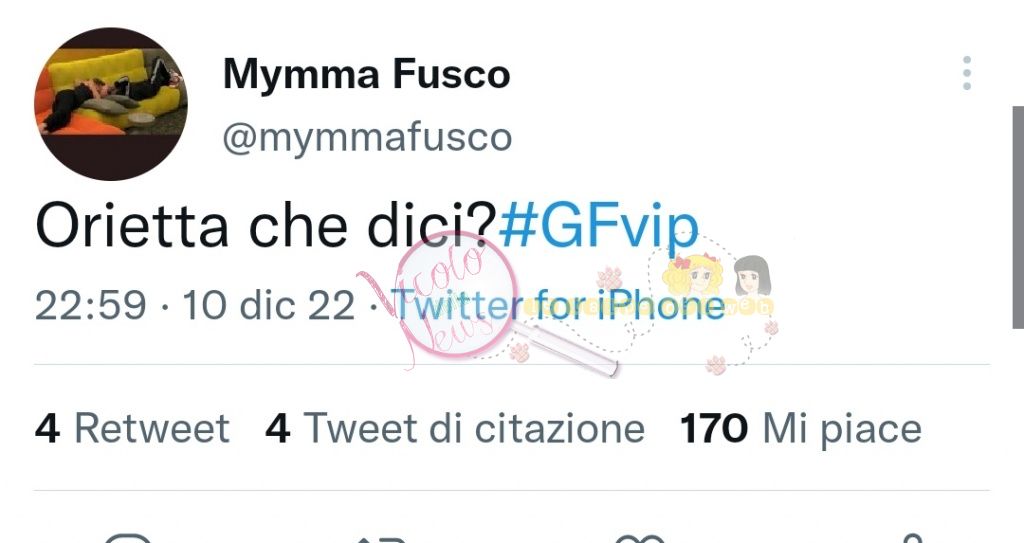The image size is (1024, 543).
Task: Like the tweet with the heart icon
Action: [640, 538]
